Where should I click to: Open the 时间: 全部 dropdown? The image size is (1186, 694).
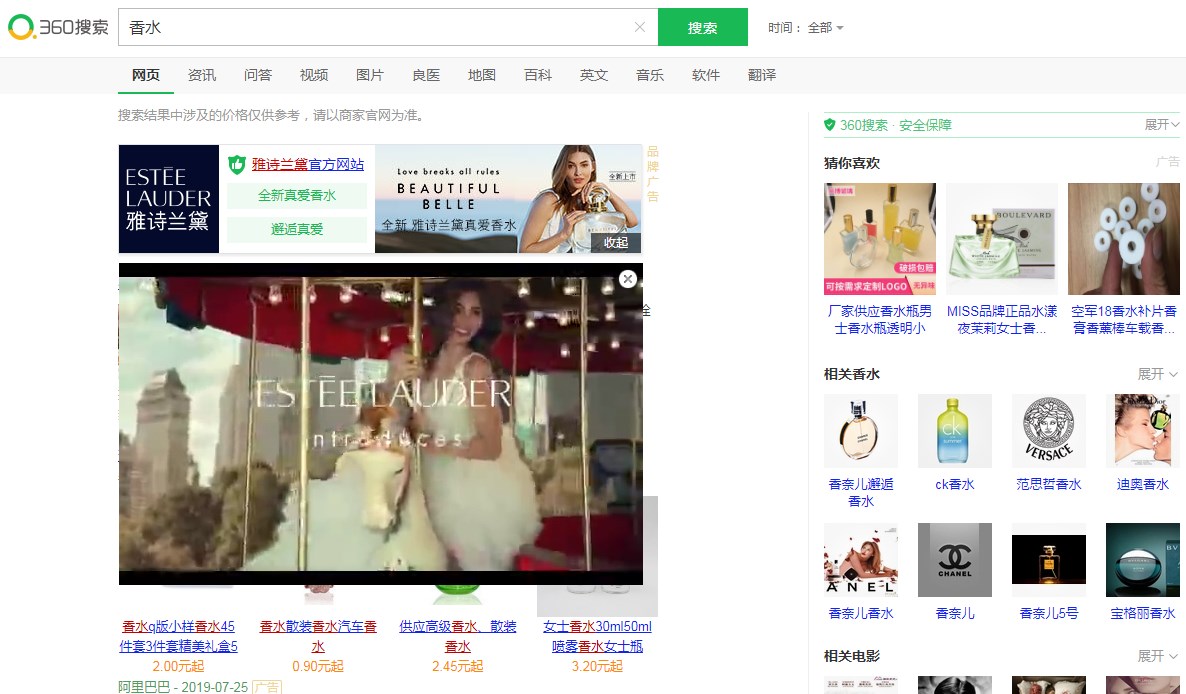pyautogui.click(x=806, y=28)
